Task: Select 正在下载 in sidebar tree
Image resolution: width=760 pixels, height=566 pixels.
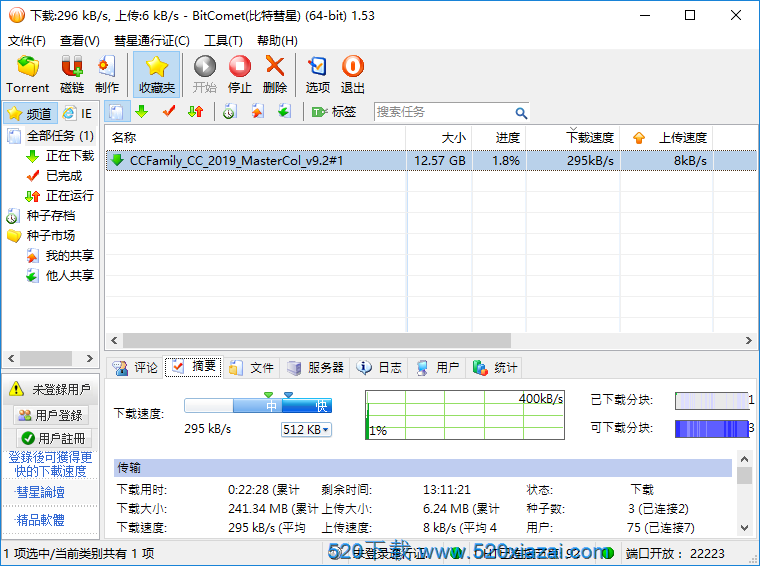Action: click(x=60, y=156)
